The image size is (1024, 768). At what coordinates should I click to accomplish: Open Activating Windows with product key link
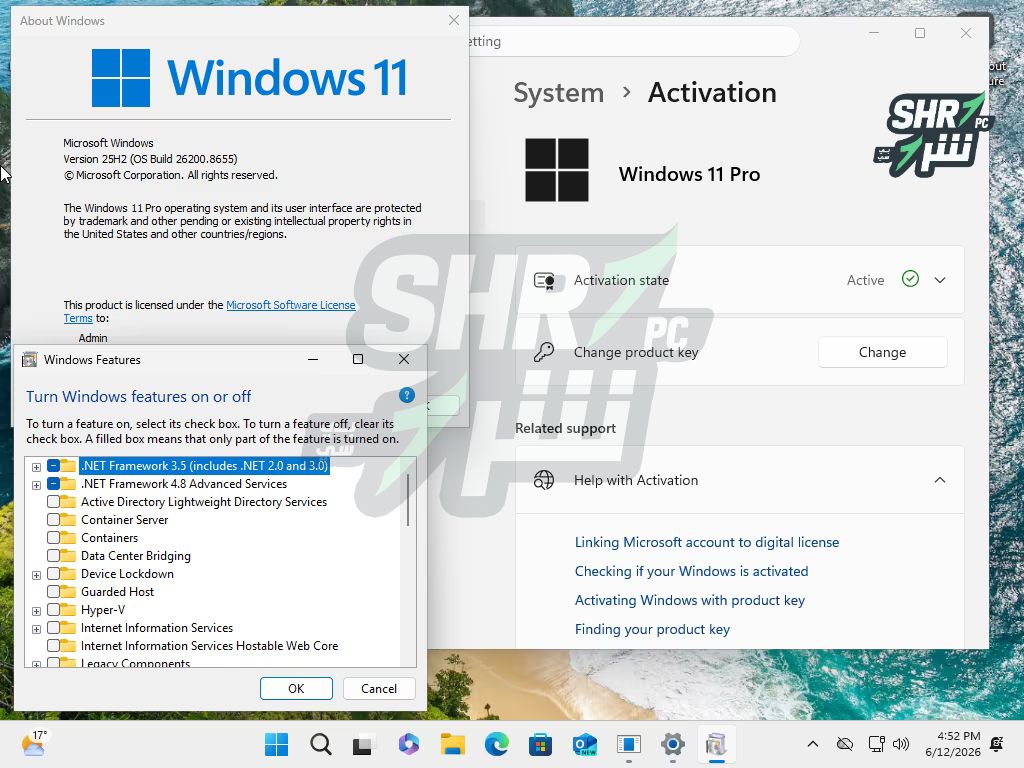point(690,600)
